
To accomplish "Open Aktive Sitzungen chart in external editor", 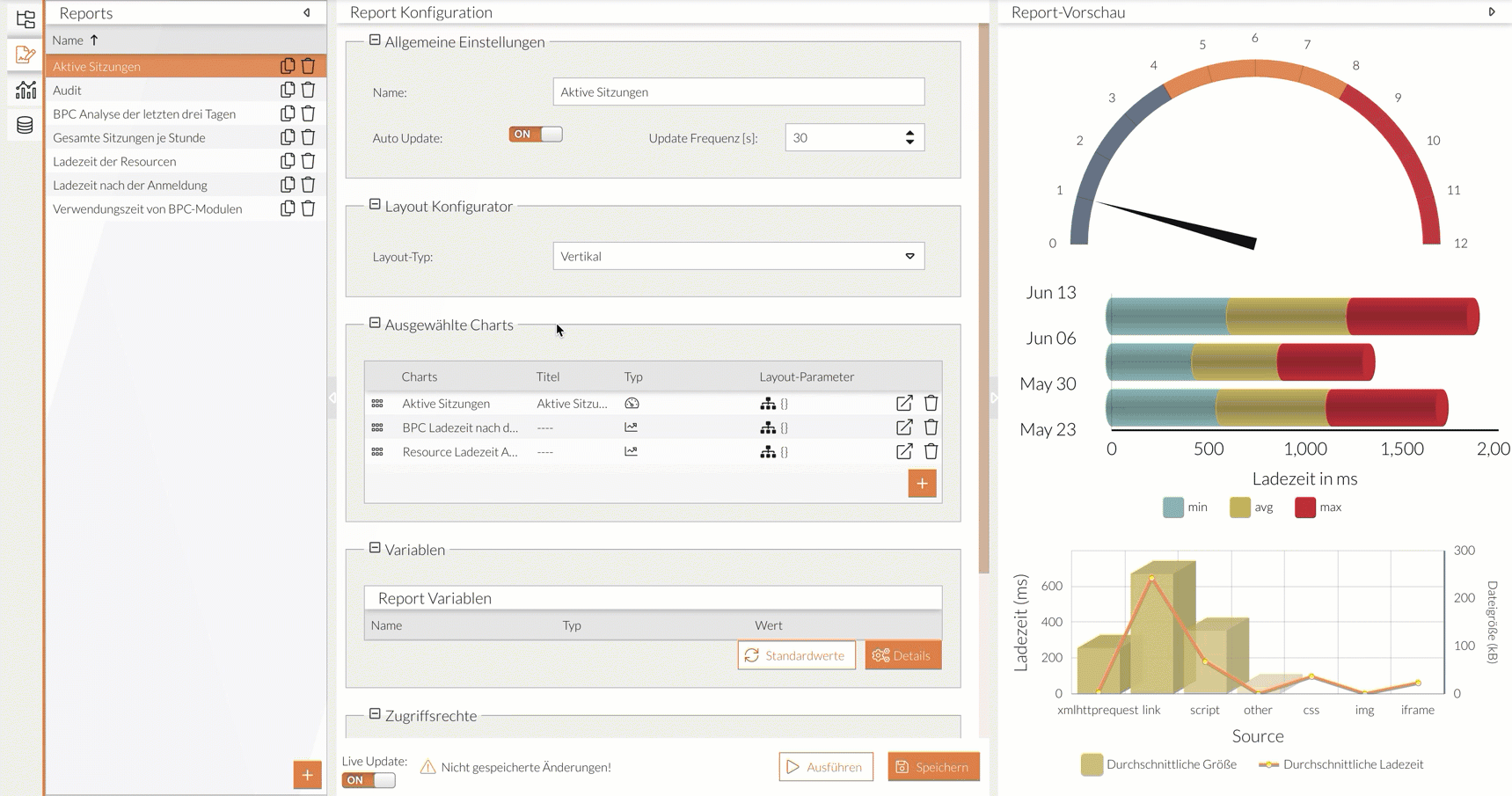I will (903, 403).
